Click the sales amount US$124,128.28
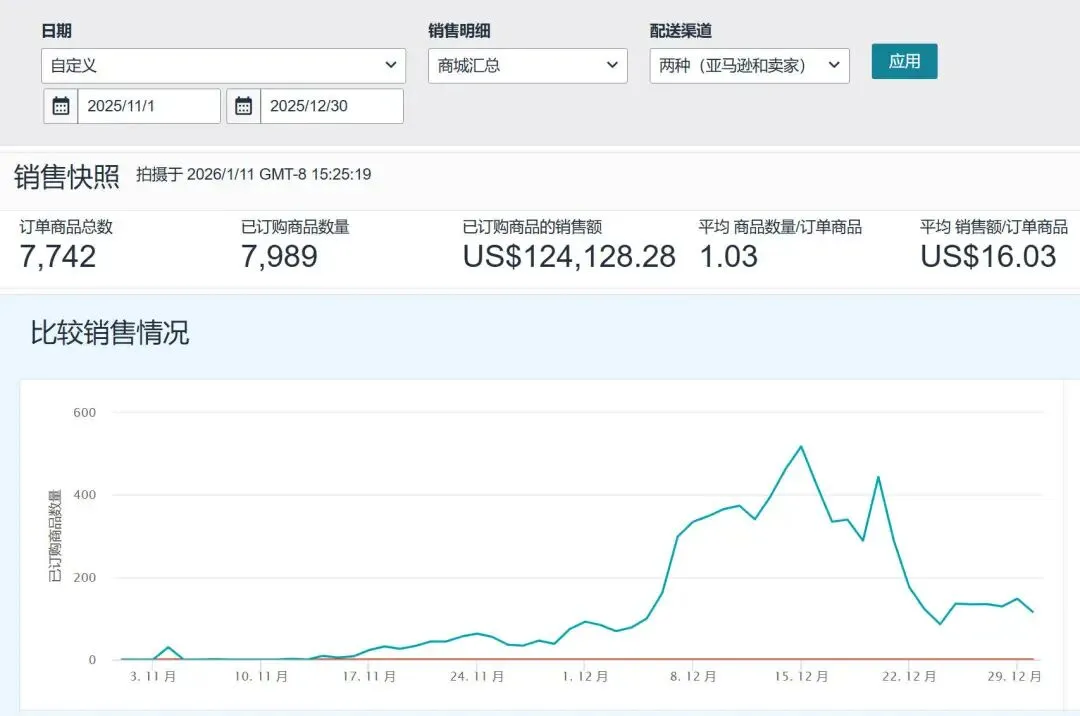 click(x=569, y=256)
